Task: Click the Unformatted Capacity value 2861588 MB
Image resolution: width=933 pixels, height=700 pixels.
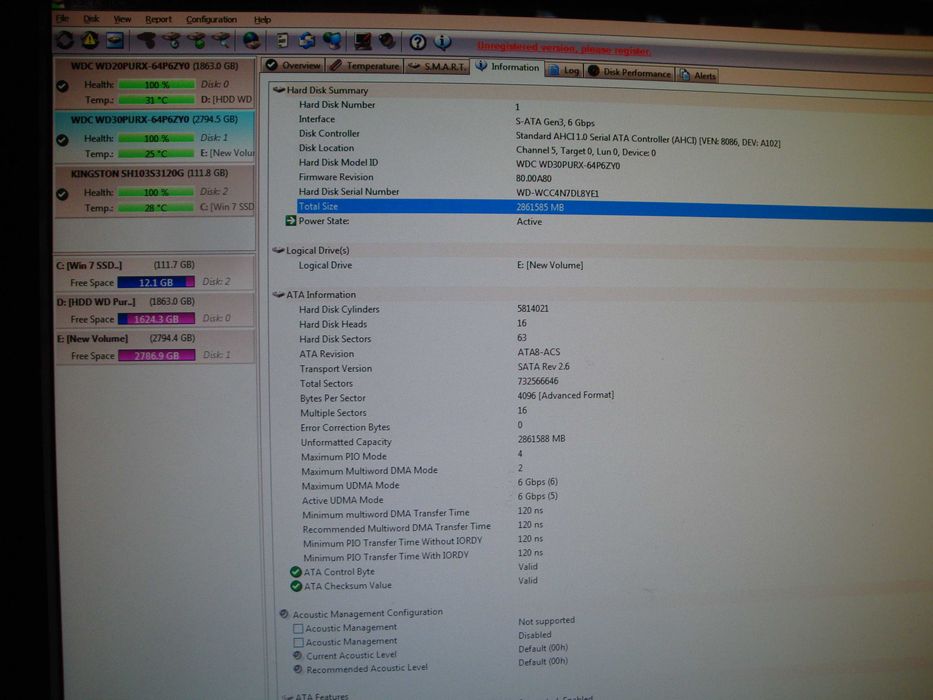Action: click(x=541, y=439)
